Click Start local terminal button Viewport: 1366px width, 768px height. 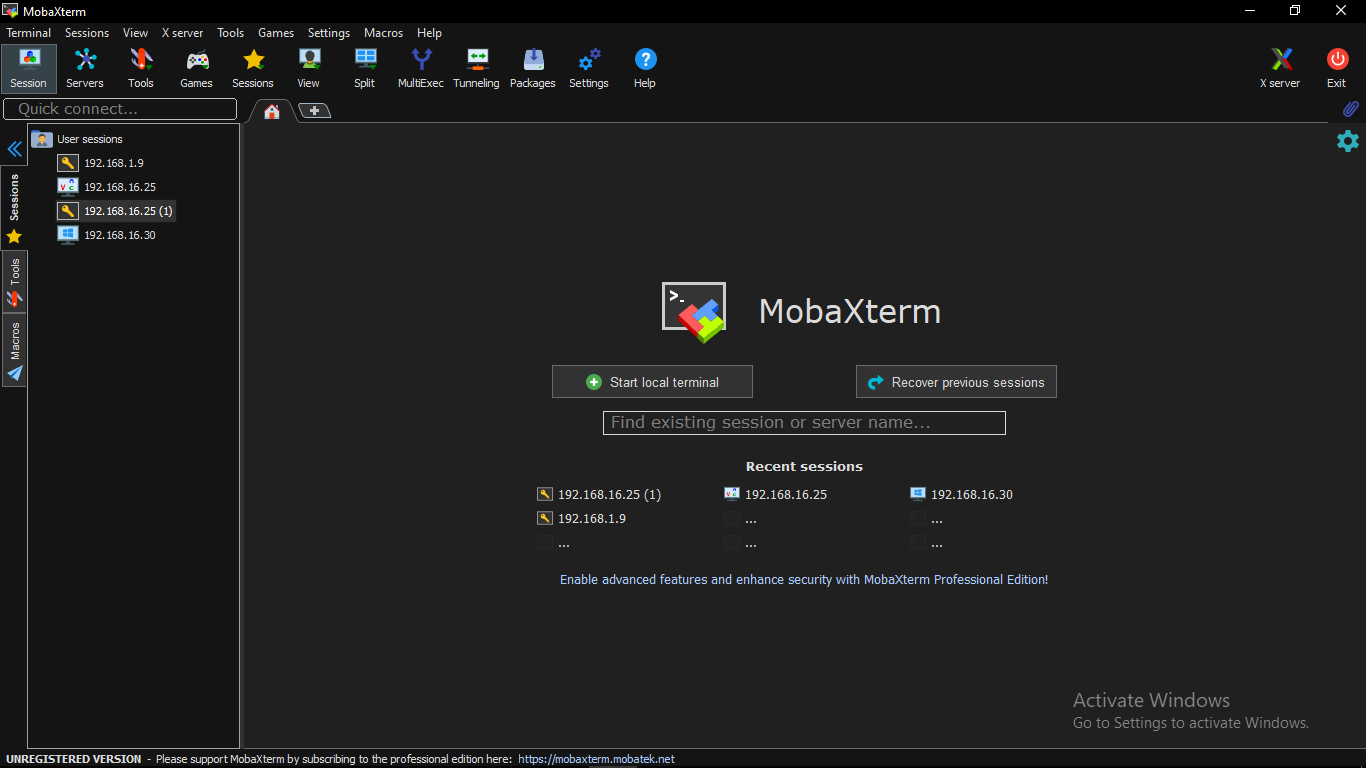(652, 382)
